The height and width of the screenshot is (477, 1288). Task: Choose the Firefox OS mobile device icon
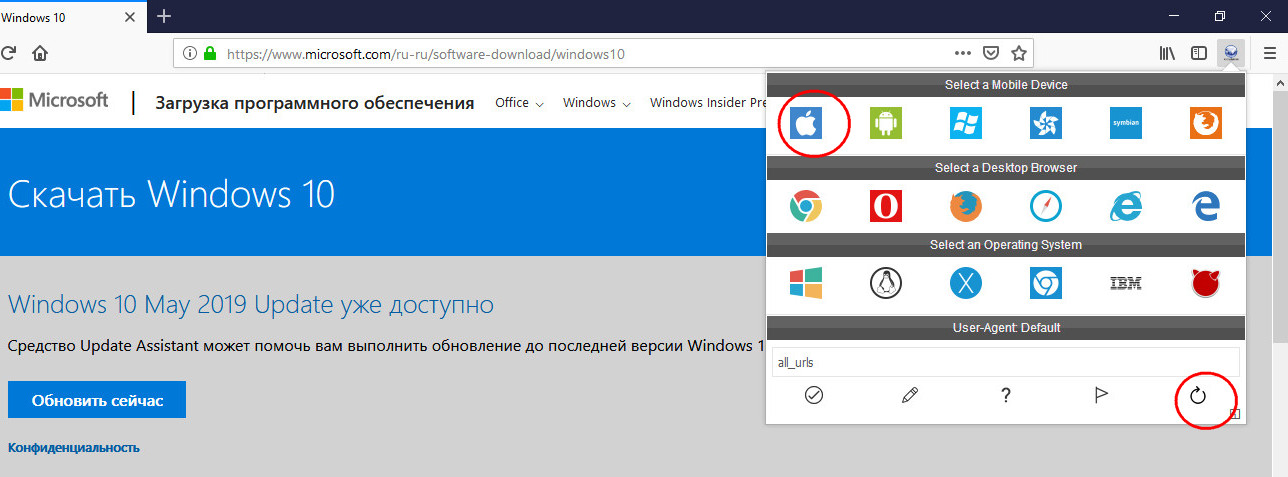coord(1206,123)
